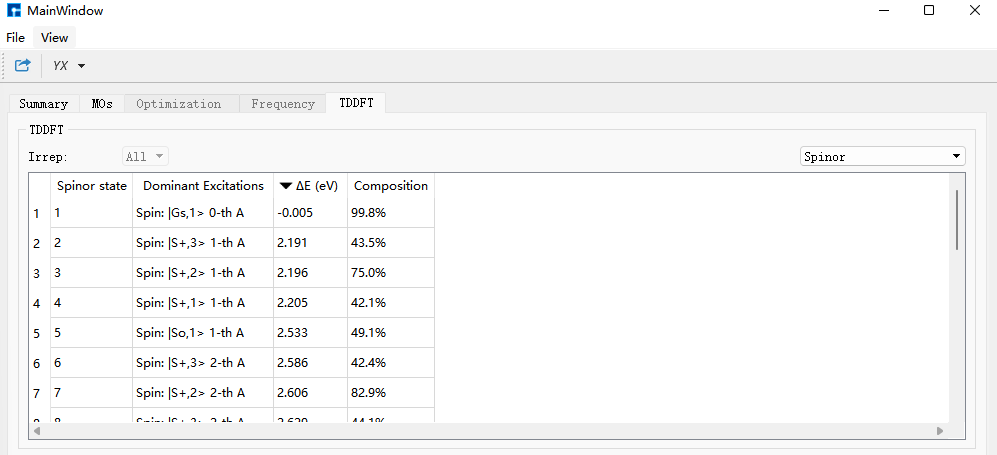
Task: Sort by the ΔE (eV) descending arrow
Action: [x=286, y=186]
